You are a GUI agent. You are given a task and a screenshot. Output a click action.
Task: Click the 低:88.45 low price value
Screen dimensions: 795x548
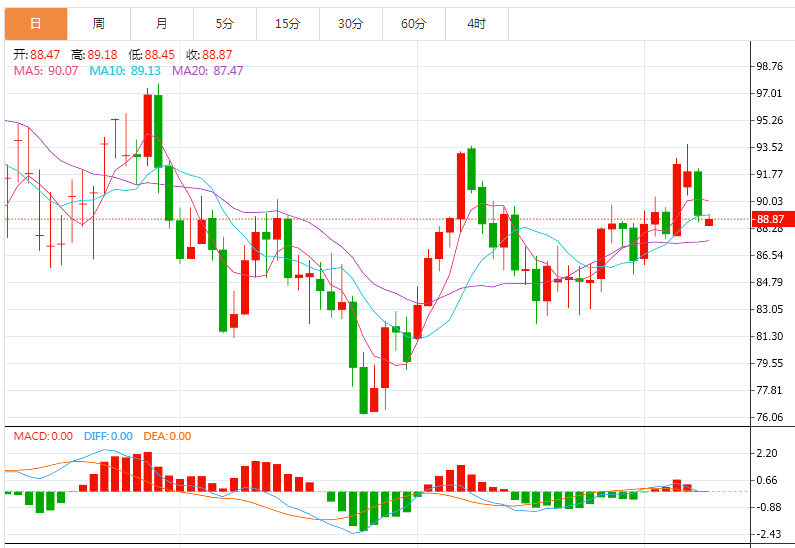tap(152, 55)
